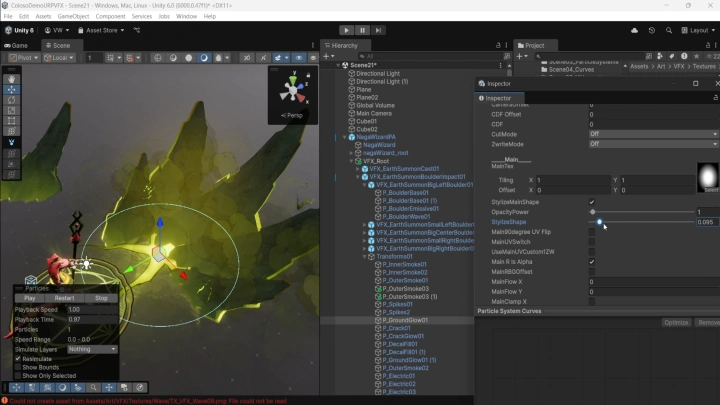Toggle the MainClamp X checkbox
Viewport: 720px width, 405px height.
pos(592,302)
